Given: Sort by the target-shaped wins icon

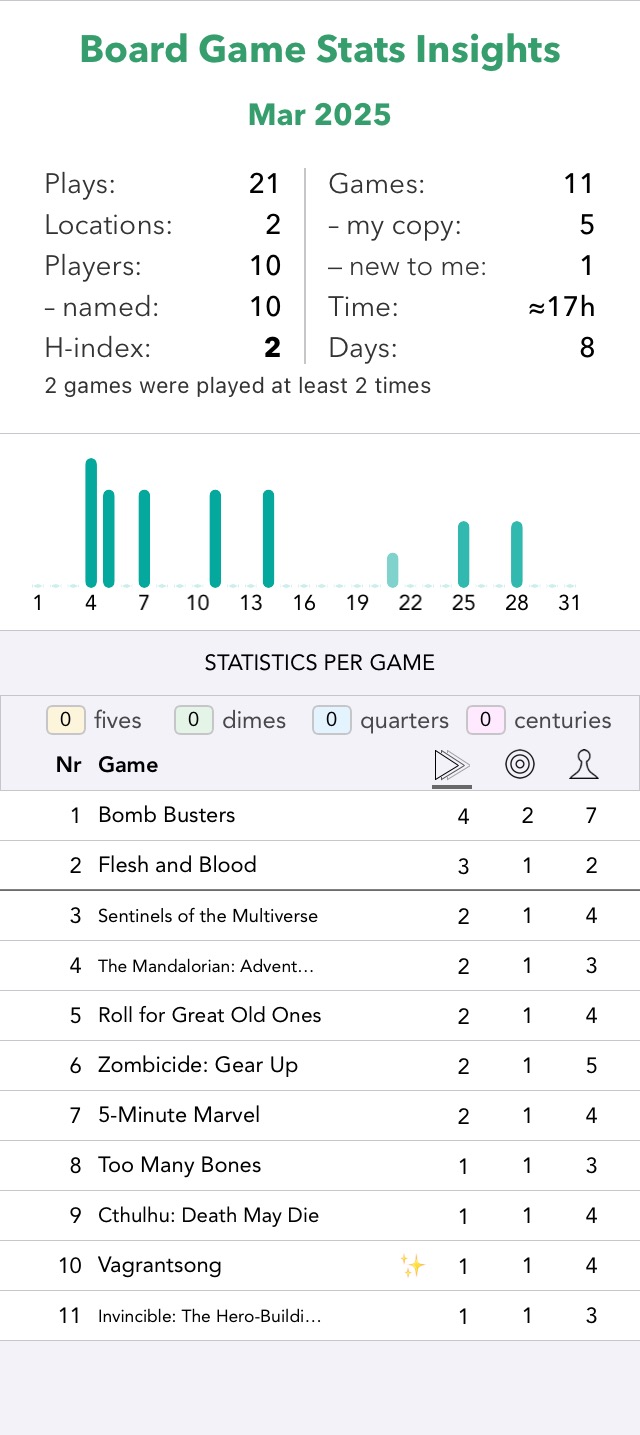Looking at the screenshot, I should [520, 766].
